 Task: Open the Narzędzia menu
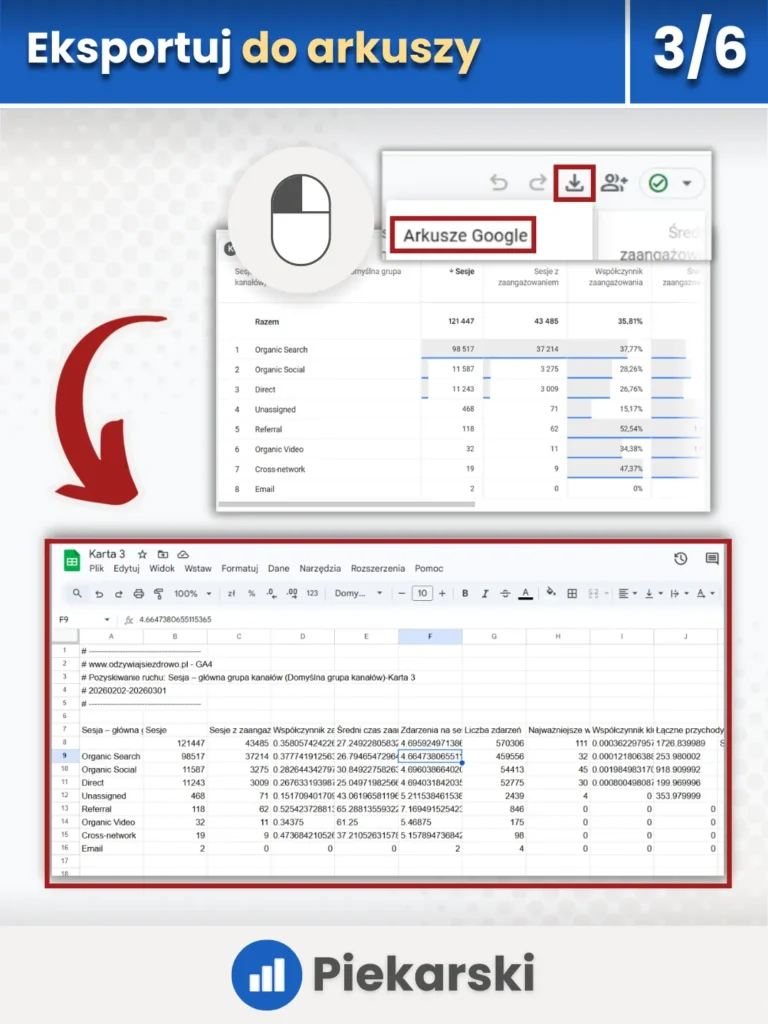tap(320, 569)
